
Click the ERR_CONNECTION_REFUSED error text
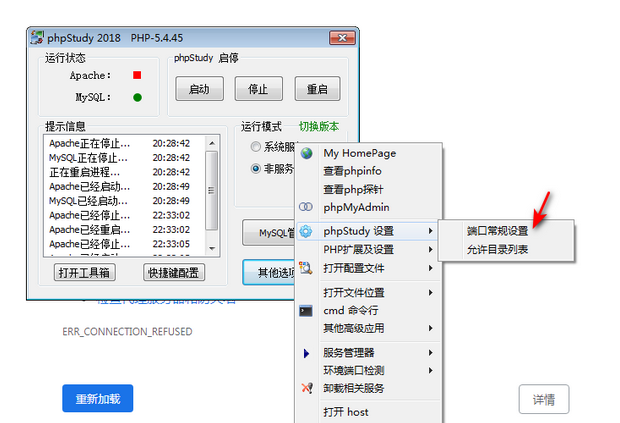127,332
